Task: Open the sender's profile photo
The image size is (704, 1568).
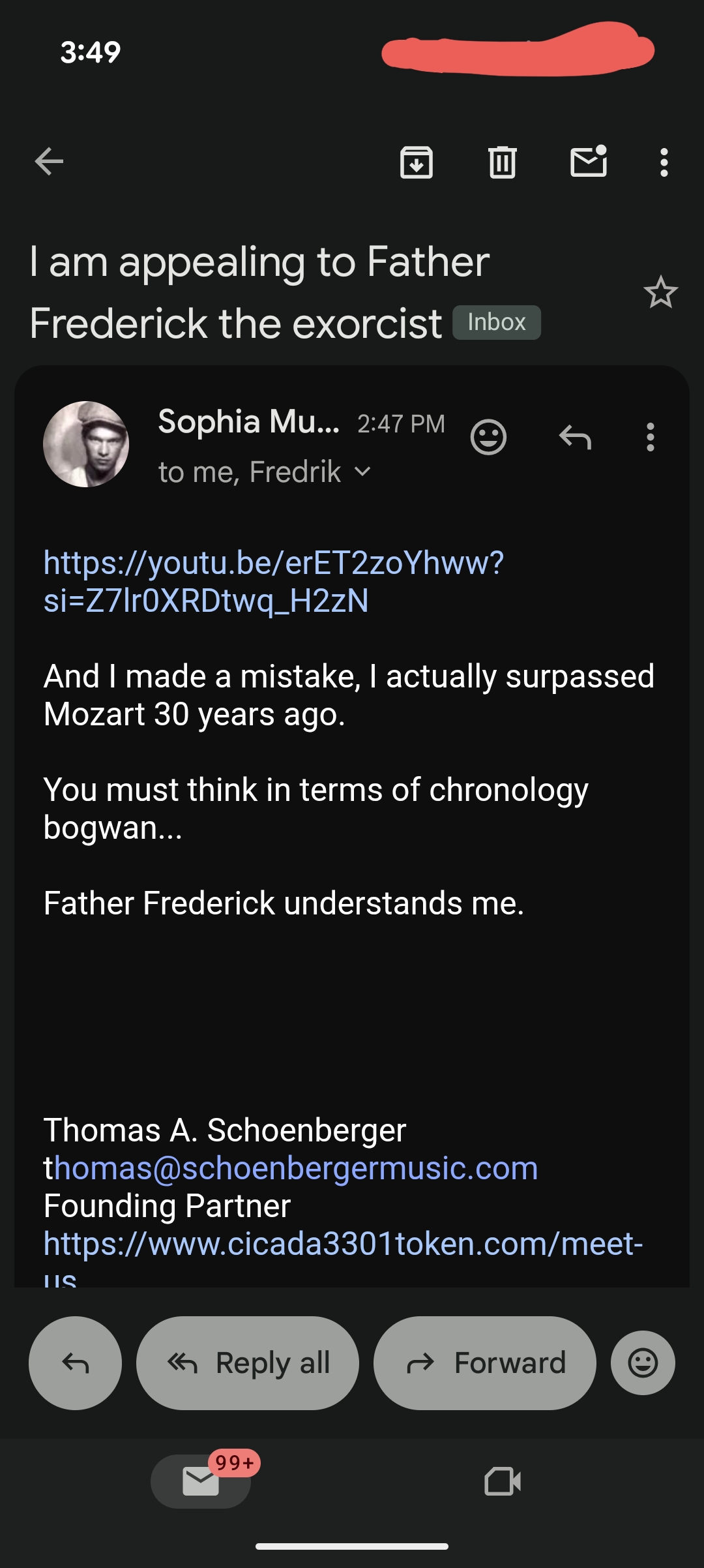Action: point(86,444)
